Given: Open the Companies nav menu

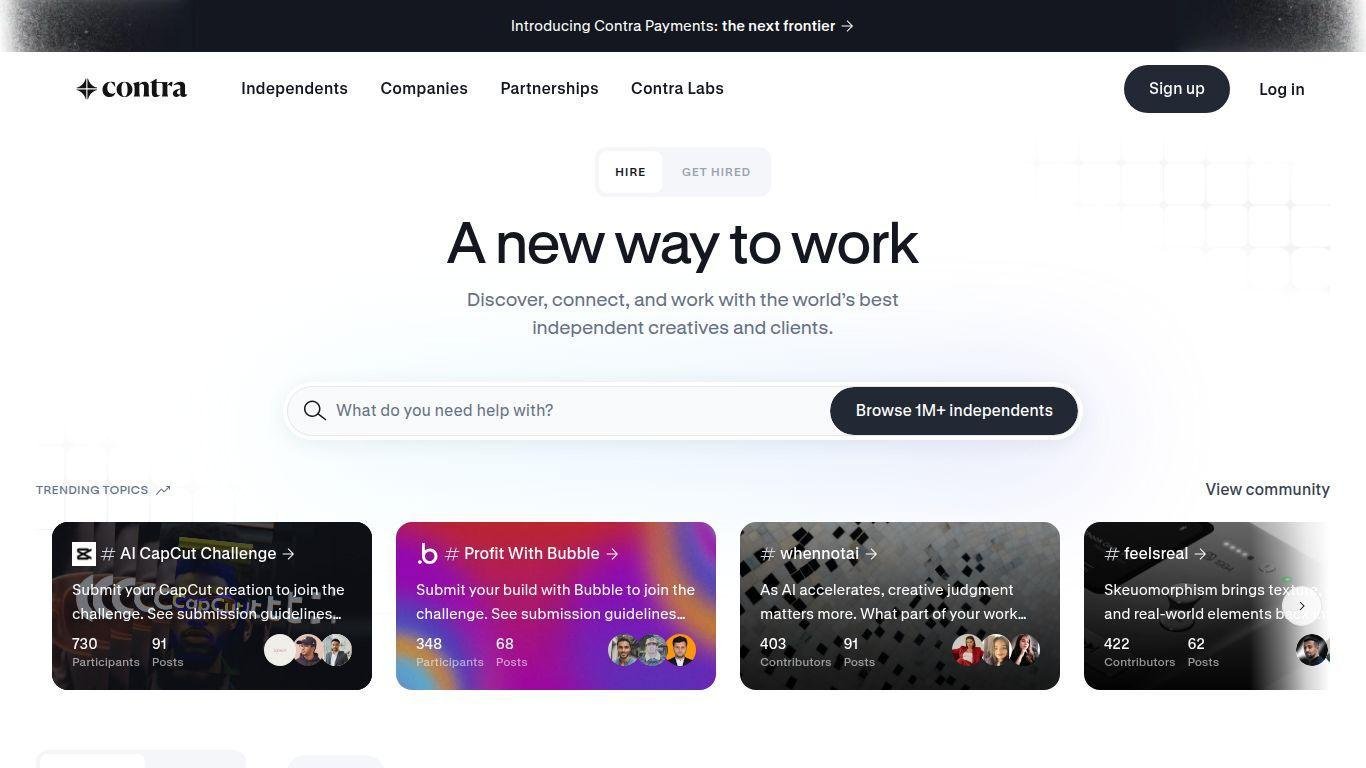Looking at the screenshot, I should pyautogui.click(x=424, y=89).
